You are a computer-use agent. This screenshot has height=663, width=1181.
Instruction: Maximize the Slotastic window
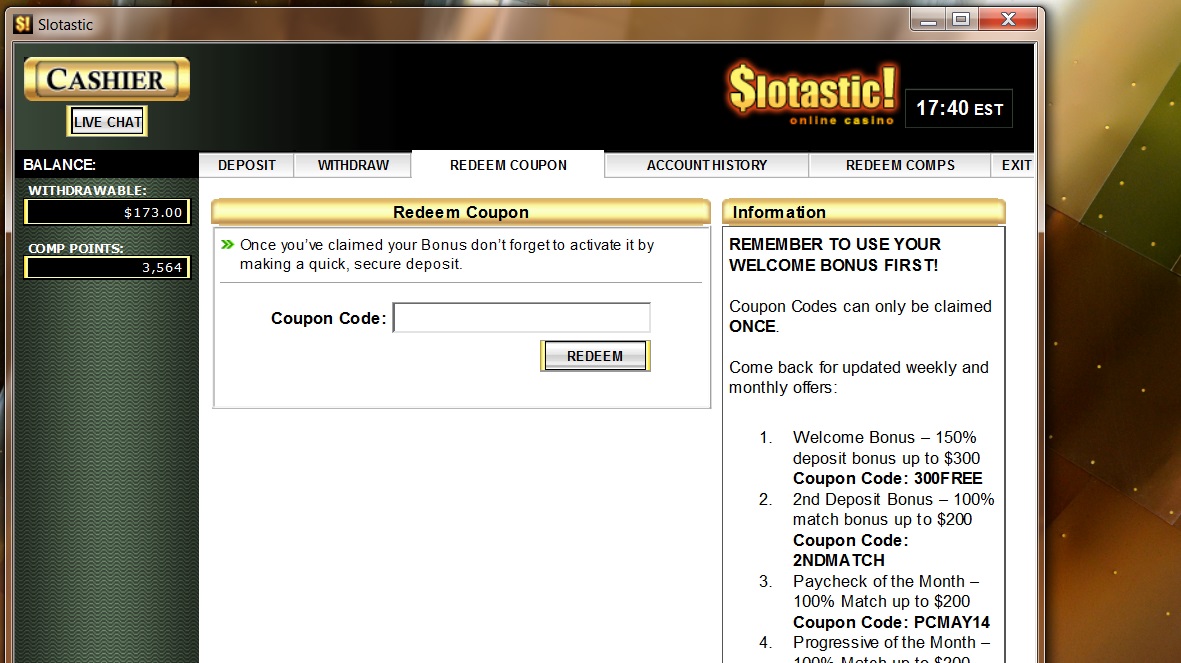(961, 20)
